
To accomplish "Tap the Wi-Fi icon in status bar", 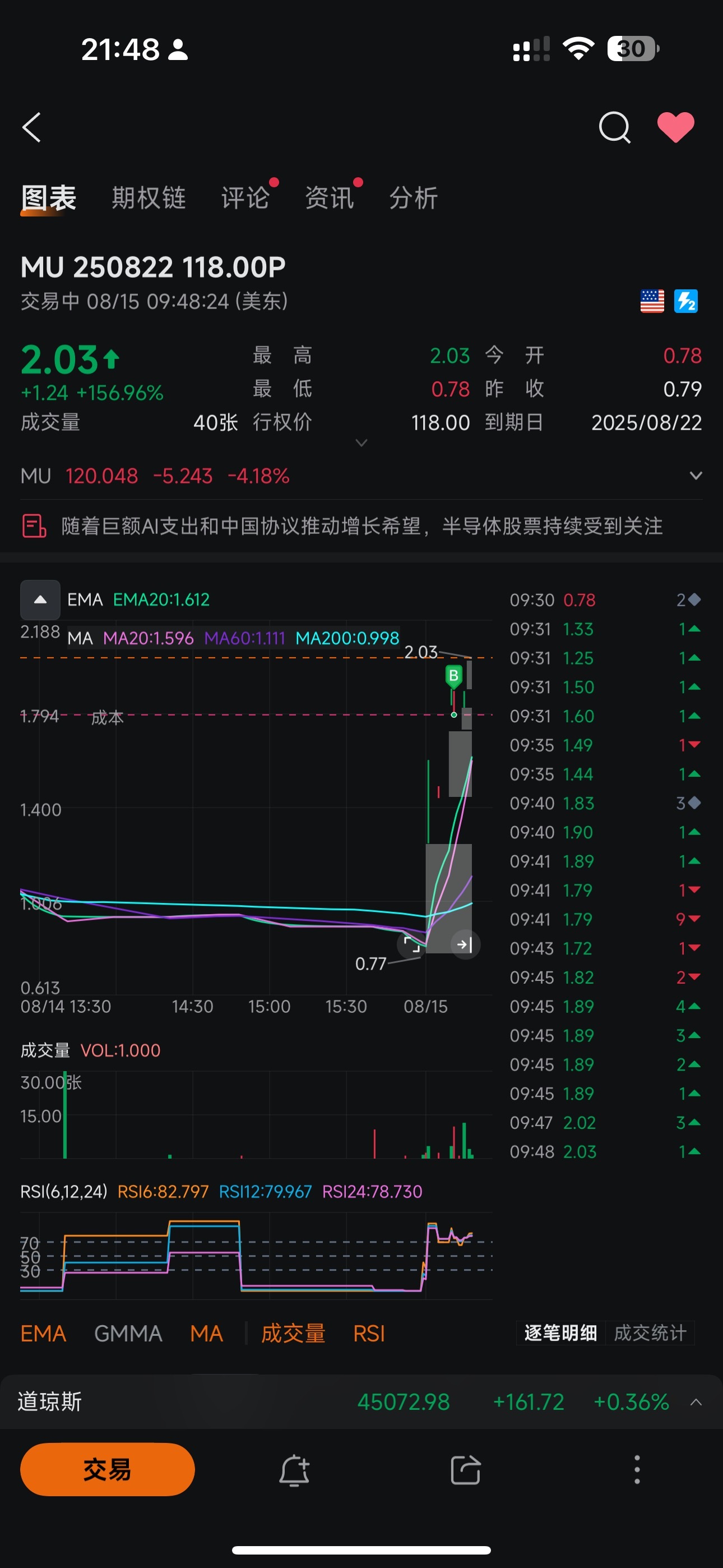I will [578, 49].
